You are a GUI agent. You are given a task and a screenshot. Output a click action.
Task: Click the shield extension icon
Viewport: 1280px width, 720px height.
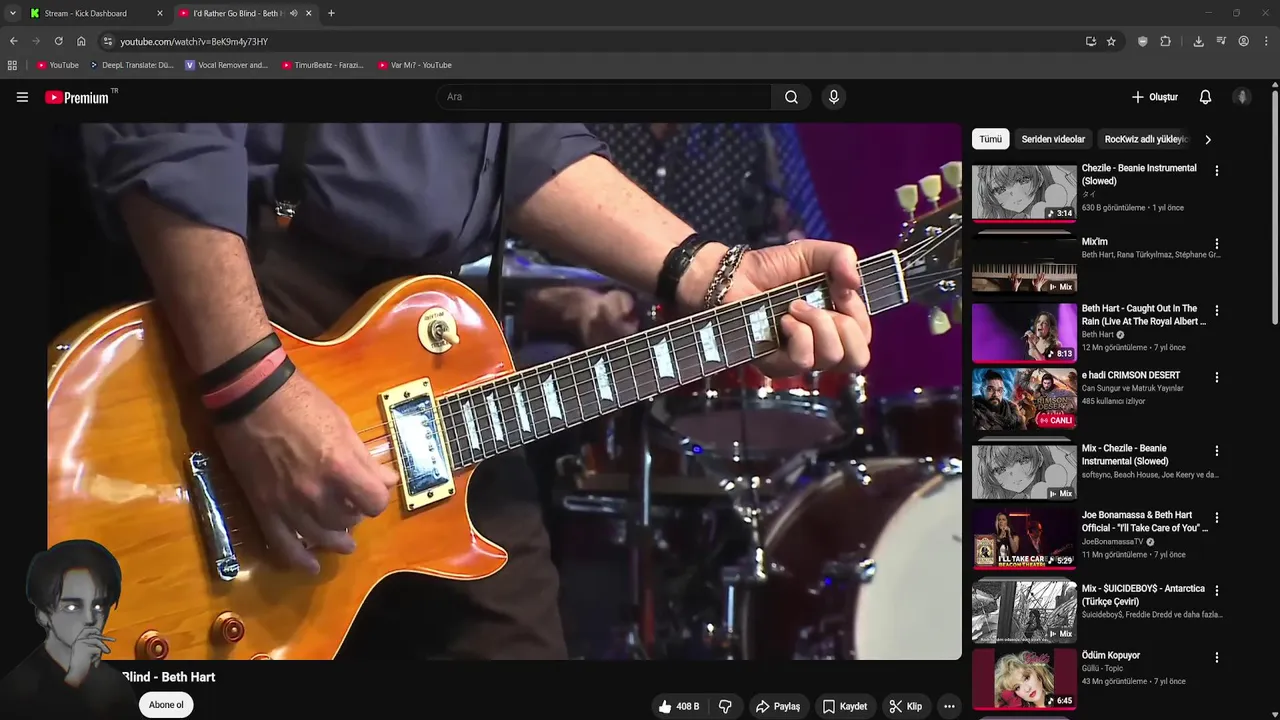[x=1142, y=41]
